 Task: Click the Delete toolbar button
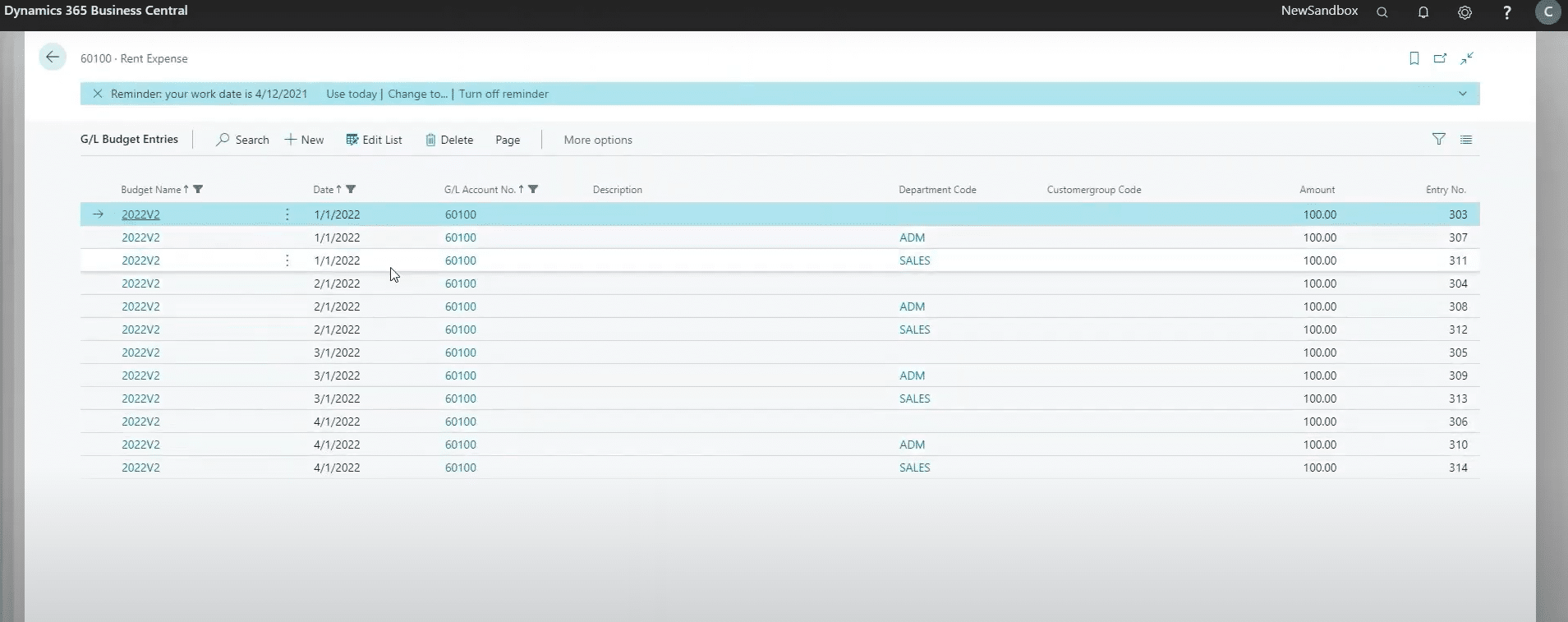(x=449, y=141)
